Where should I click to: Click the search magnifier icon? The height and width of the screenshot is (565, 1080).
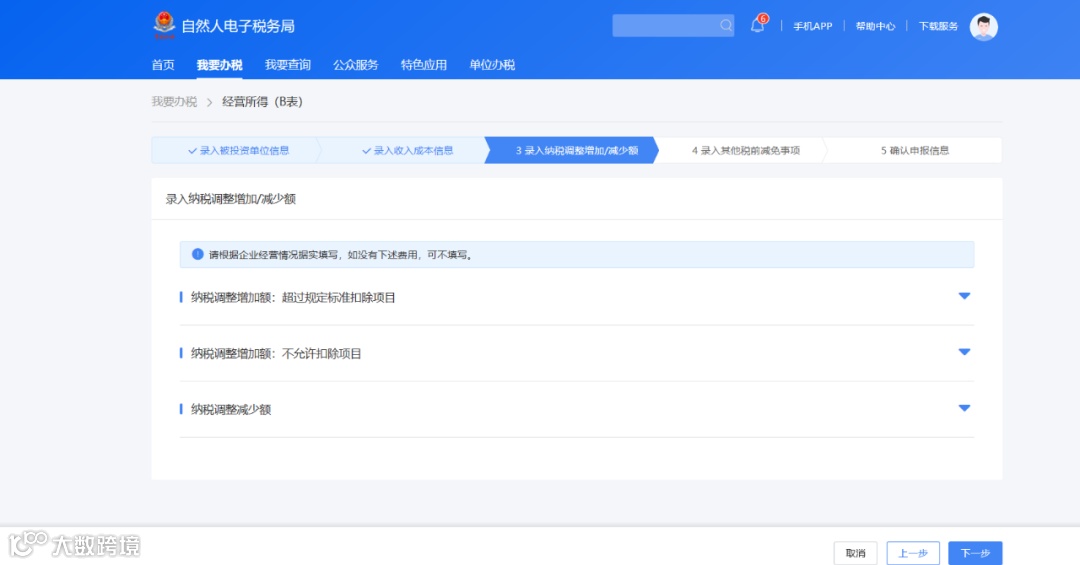[x=725, y=25]
